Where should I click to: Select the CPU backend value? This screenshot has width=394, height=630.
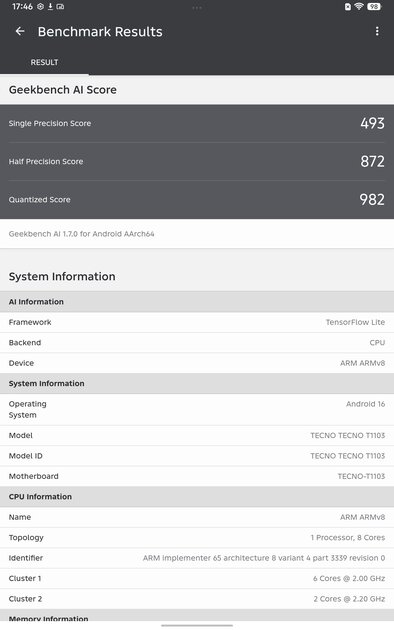pos(377,343)
